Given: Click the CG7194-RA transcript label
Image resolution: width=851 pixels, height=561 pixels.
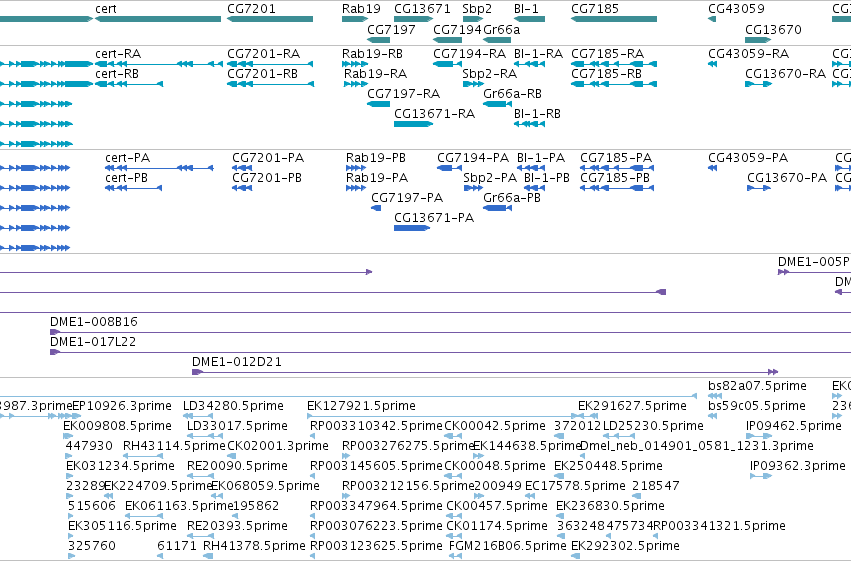Looking at the screenshot, I should pos(469,54).
